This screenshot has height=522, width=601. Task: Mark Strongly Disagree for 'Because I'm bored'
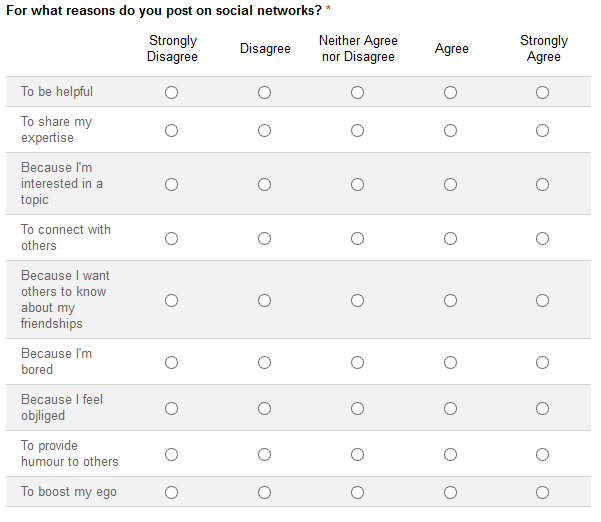(171, 362)
